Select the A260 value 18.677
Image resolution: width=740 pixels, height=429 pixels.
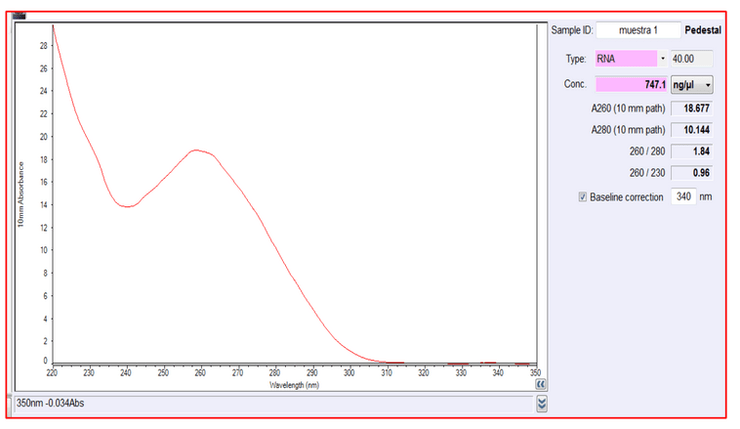tap(691, 108)
